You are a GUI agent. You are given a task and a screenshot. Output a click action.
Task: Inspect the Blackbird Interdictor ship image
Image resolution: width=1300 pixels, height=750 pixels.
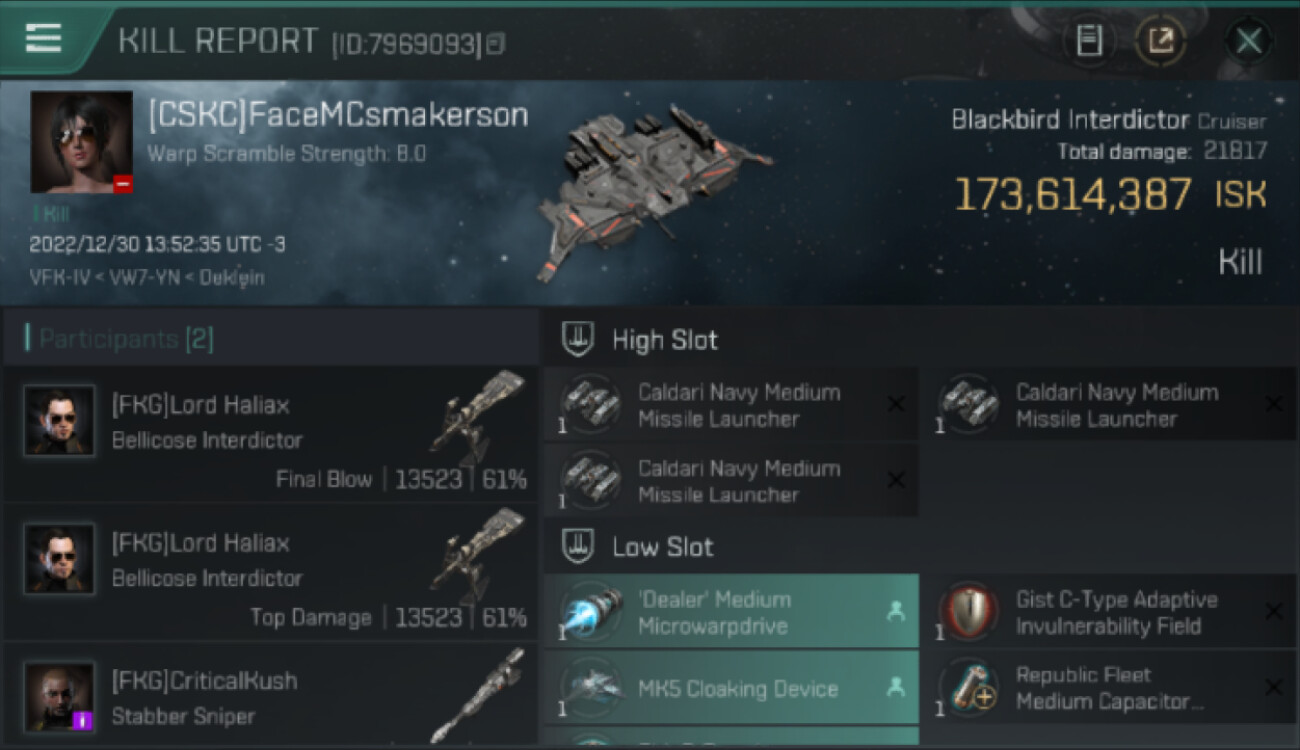(x=652, y=187)
